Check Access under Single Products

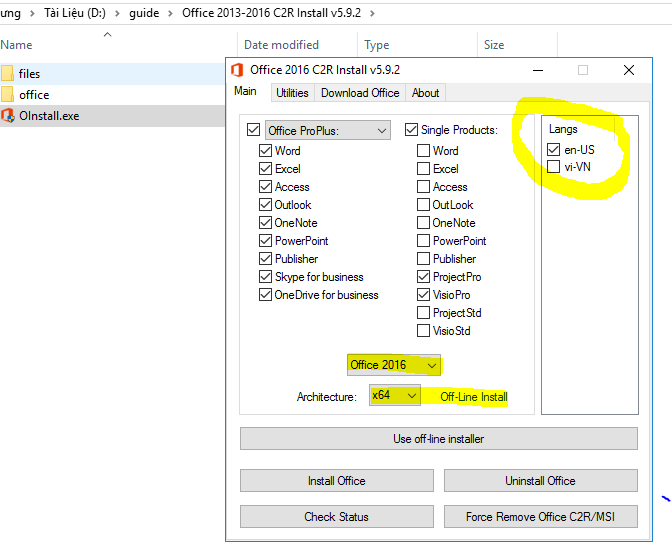coord(423,186)
